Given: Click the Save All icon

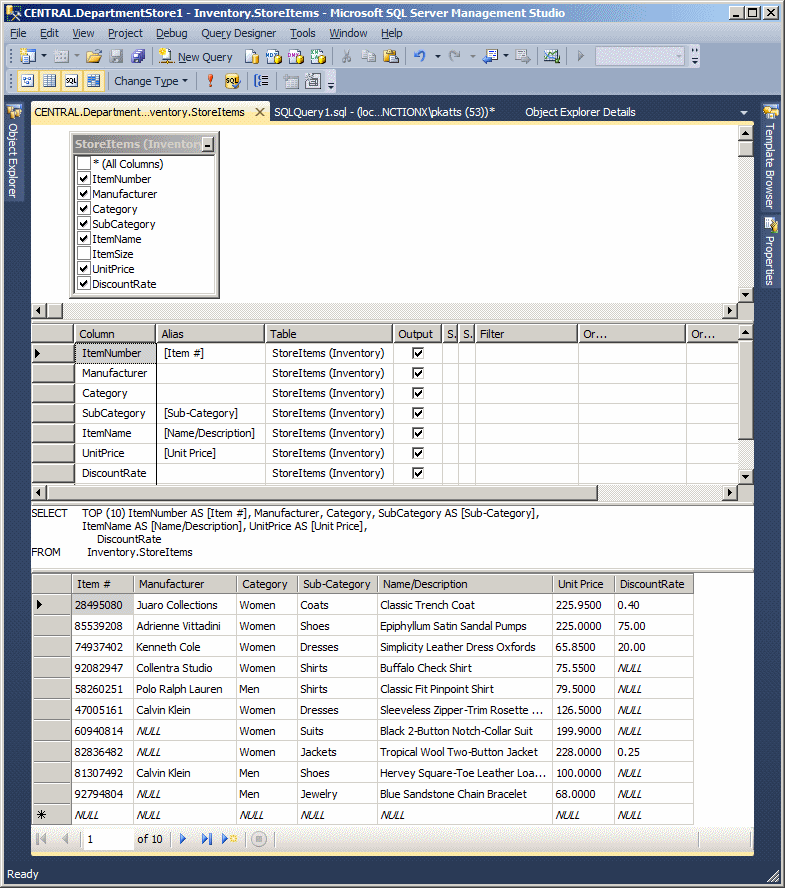Looking at the screenshot, I should coord(138,56).
